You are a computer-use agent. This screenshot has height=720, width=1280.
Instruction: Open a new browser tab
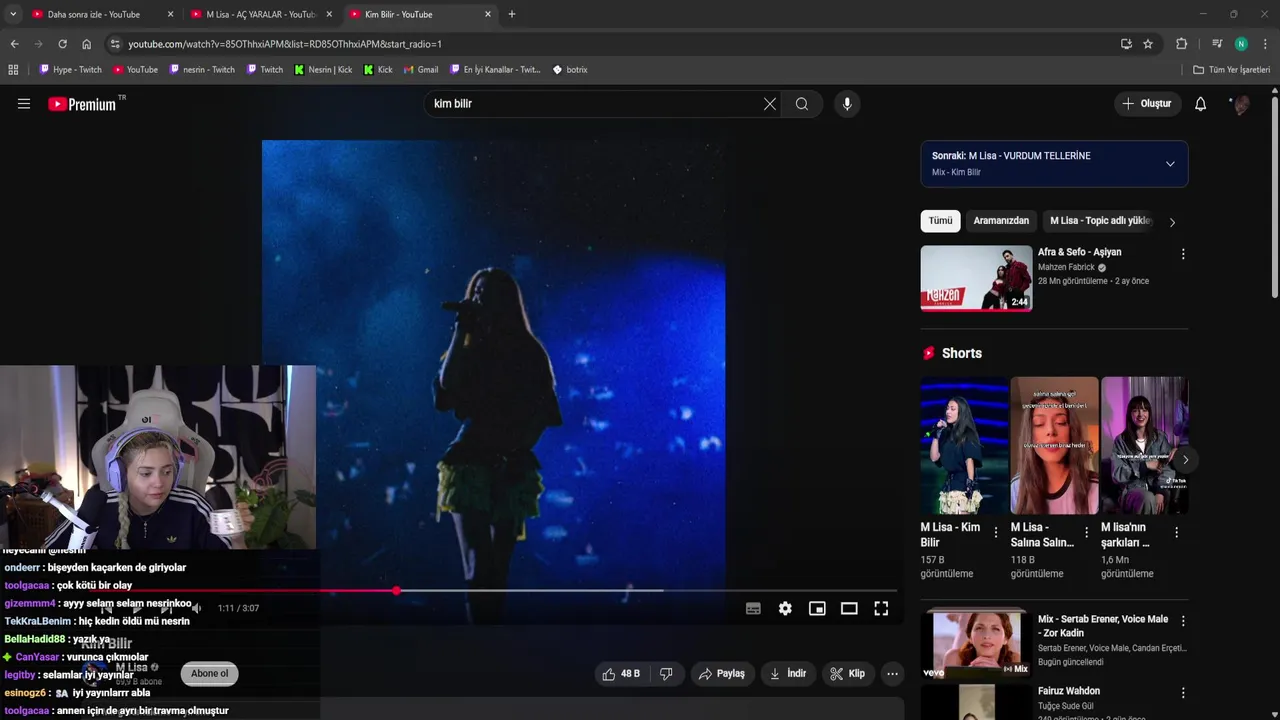point(512,14)
